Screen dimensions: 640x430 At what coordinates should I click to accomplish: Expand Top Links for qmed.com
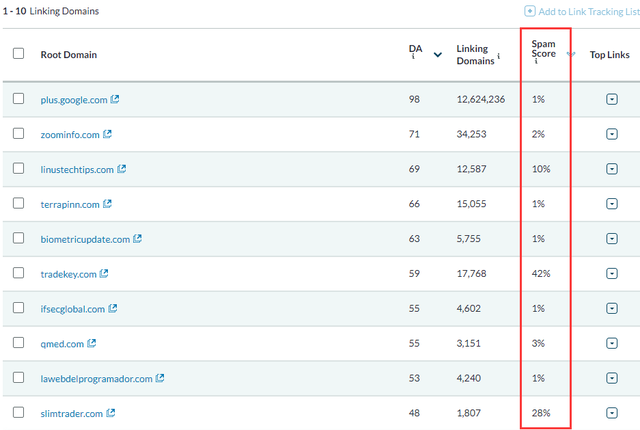(x=612, y=343)
